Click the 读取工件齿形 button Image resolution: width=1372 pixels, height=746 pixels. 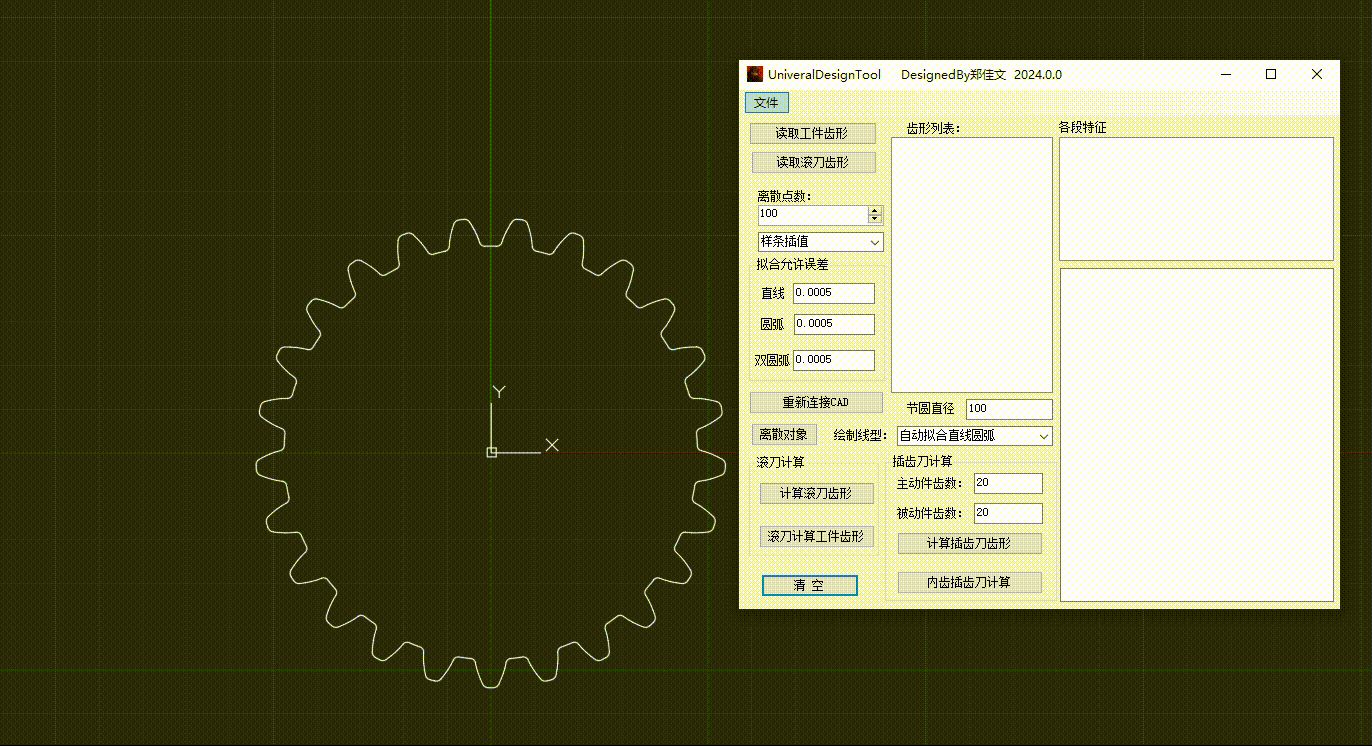(x=813, y=133)
